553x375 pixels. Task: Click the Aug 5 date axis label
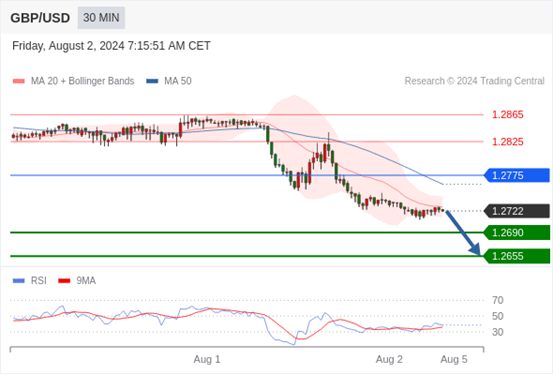(454, 359)
